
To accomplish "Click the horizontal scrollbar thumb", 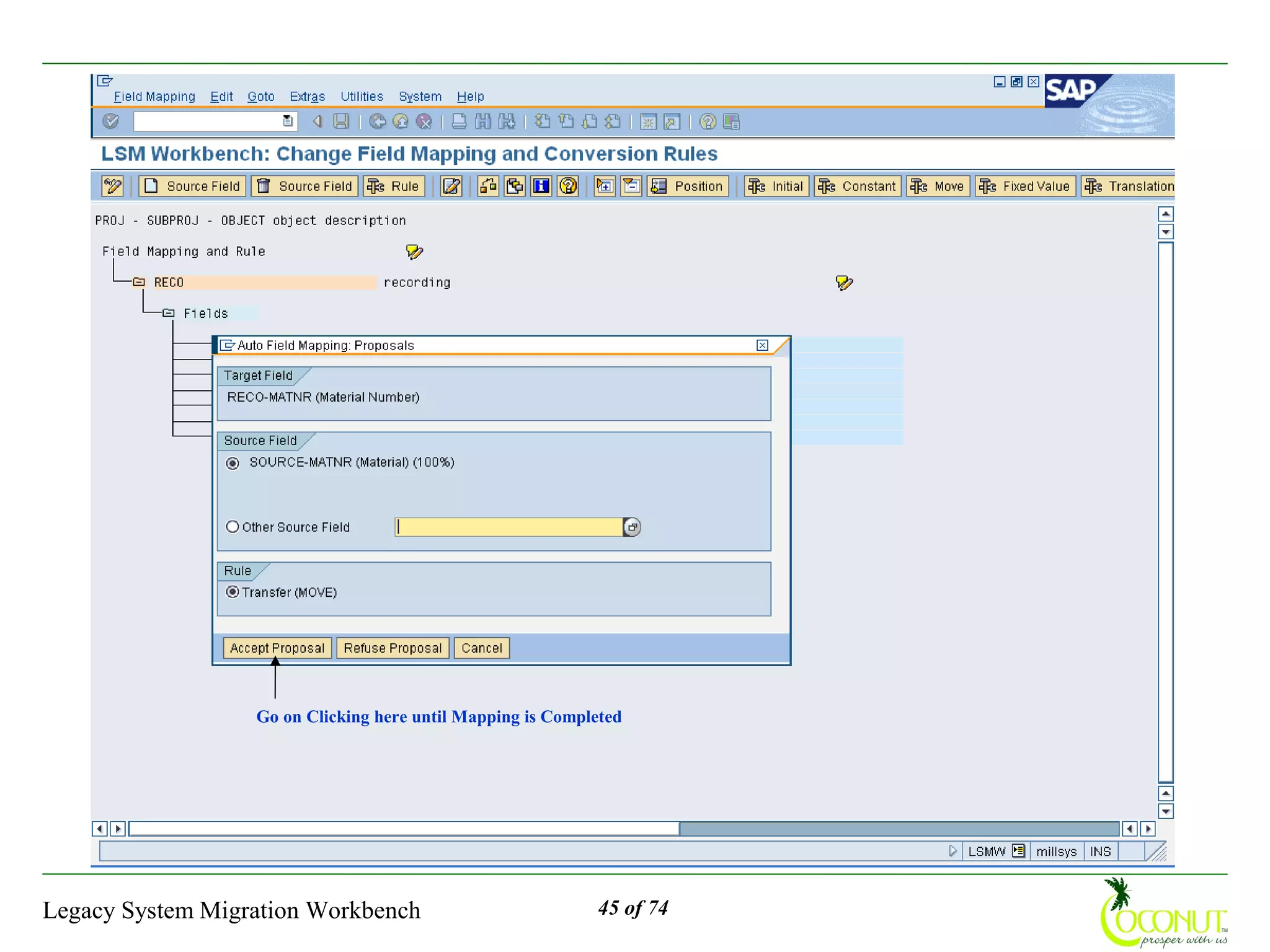I will (x=404, y=829).
